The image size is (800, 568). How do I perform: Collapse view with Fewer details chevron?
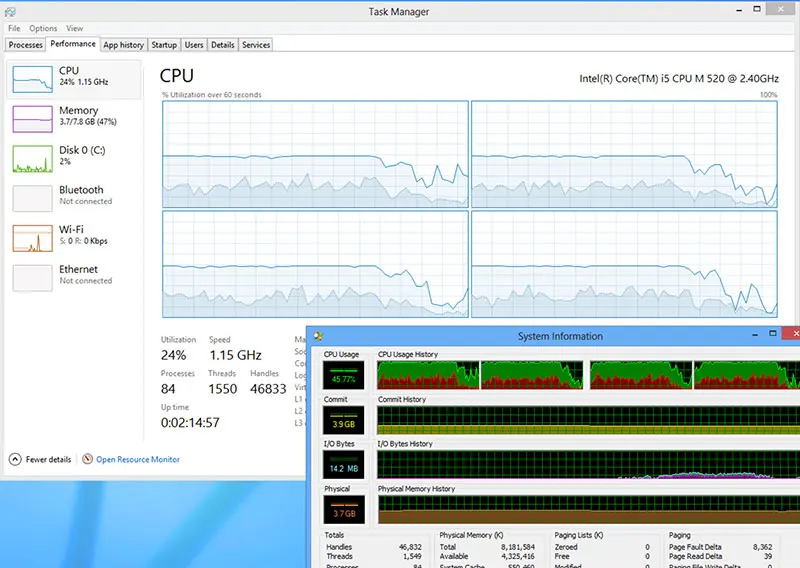(x=15, y=459)
